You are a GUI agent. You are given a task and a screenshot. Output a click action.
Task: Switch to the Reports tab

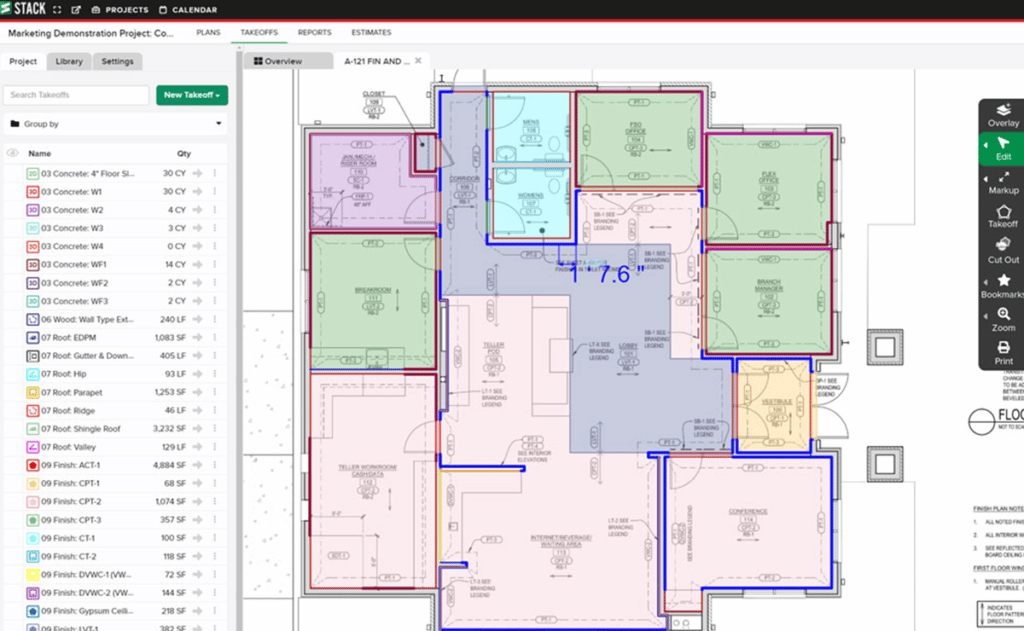click(314, 32)
